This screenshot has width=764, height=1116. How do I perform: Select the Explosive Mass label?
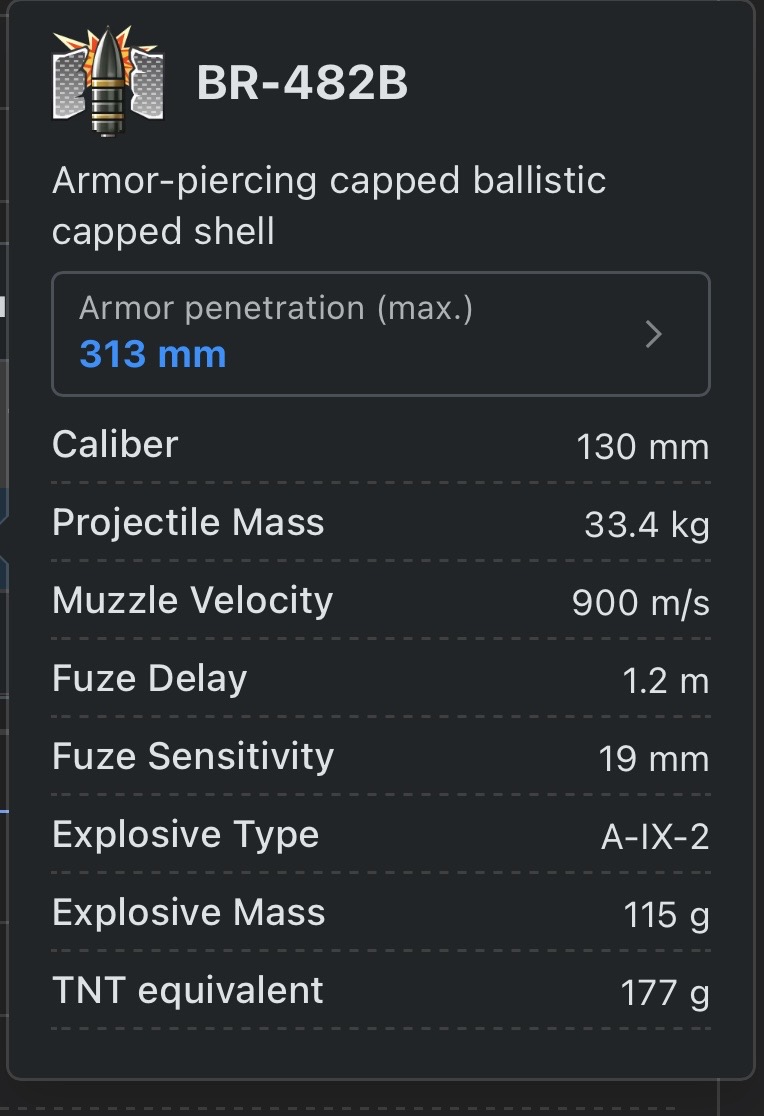click(x=188, y=912)
